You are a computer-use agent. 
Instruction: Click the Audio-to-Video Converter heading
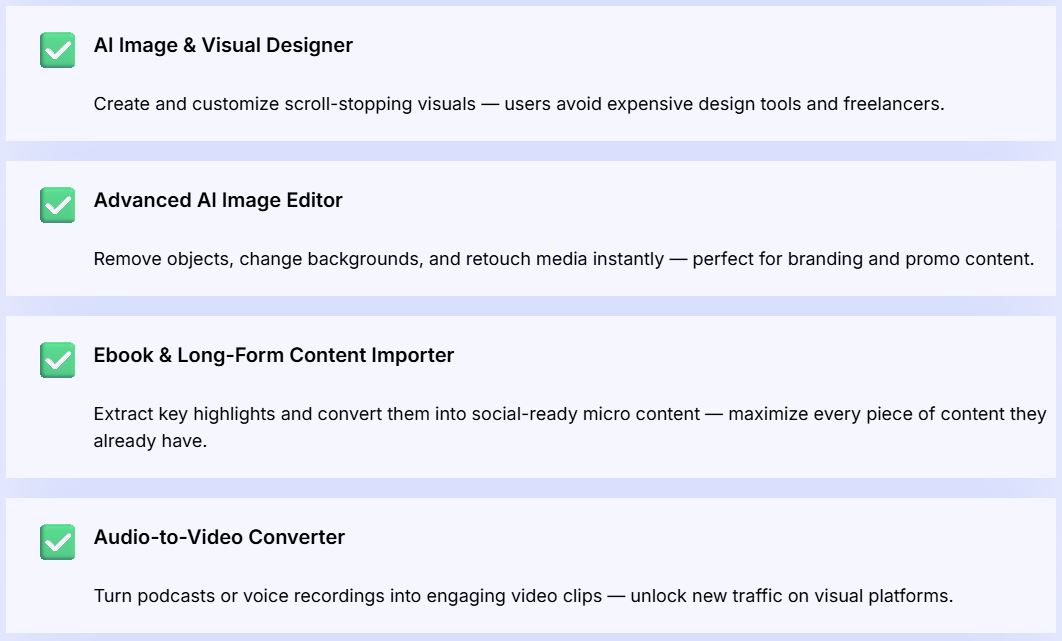[219, 537]
